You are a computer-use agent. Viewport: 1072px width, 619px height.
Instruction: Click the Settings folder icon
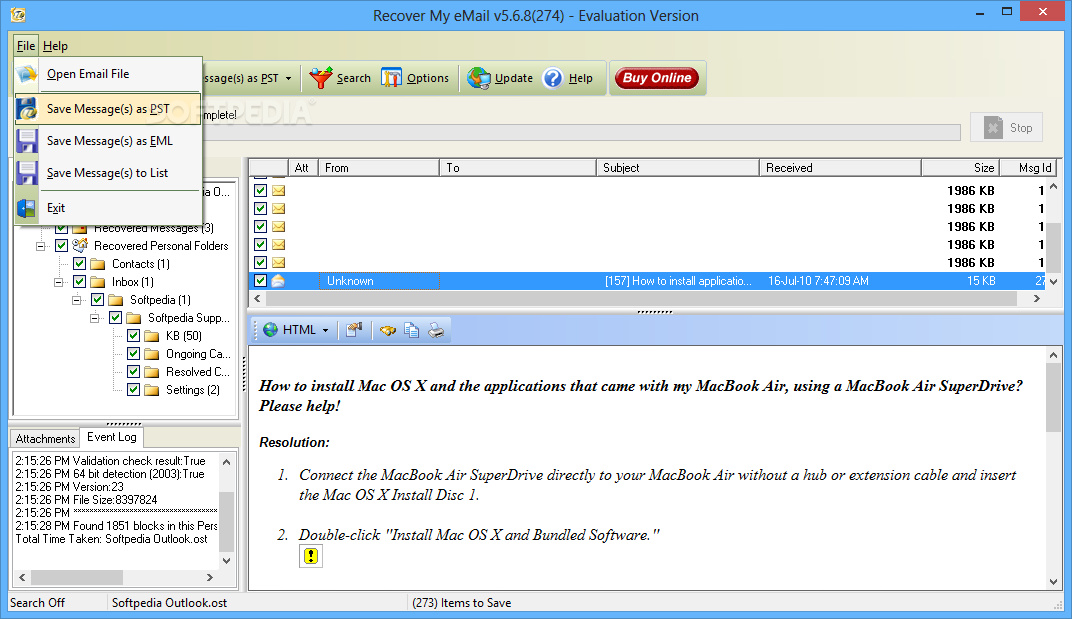coord(152,390)
